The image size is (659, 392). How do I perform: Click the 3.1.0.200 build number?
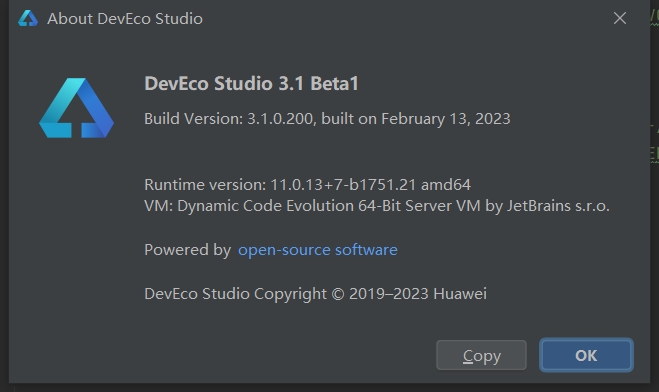281,119
